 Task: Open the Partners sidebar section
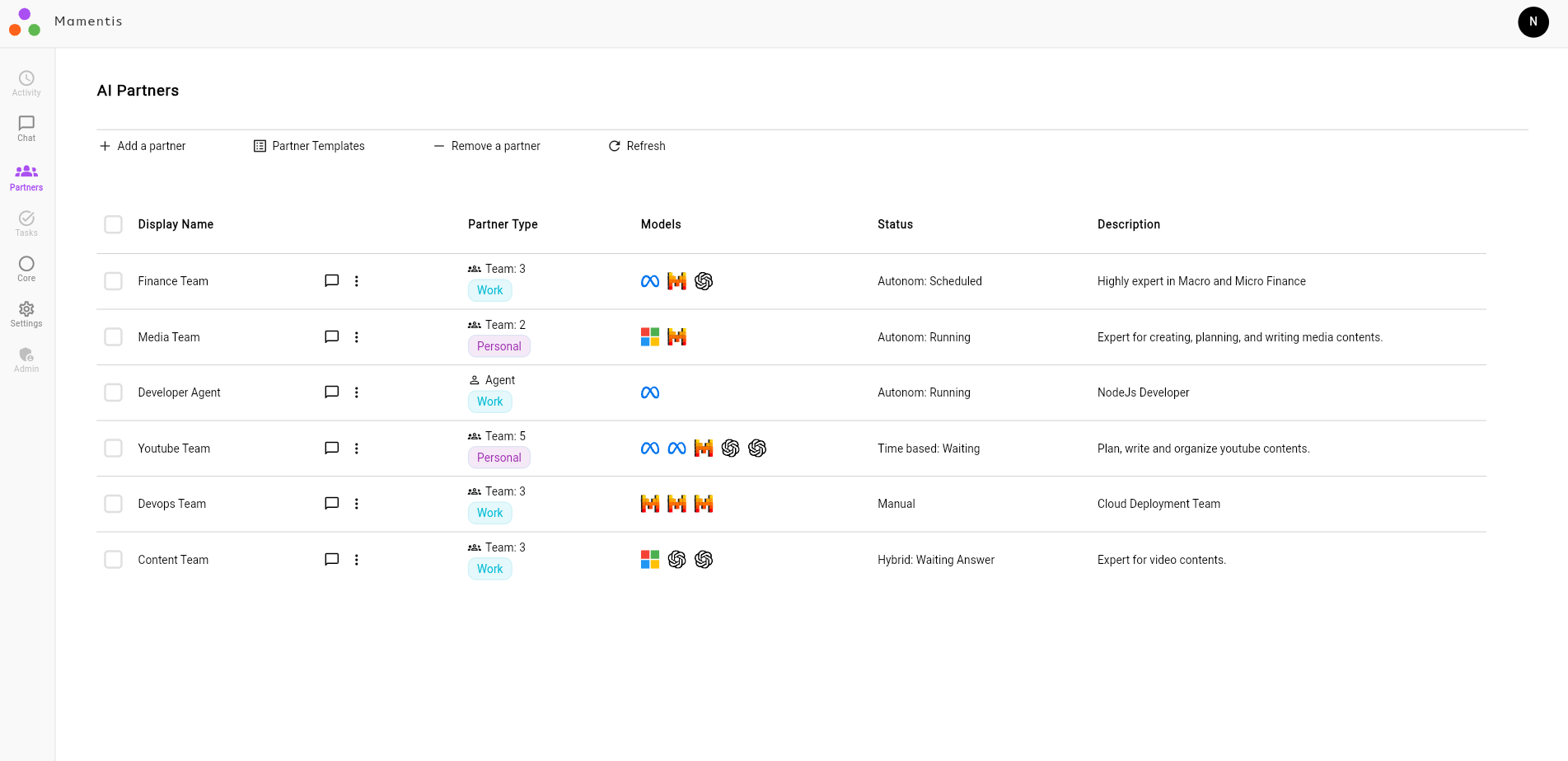(26, 177)
